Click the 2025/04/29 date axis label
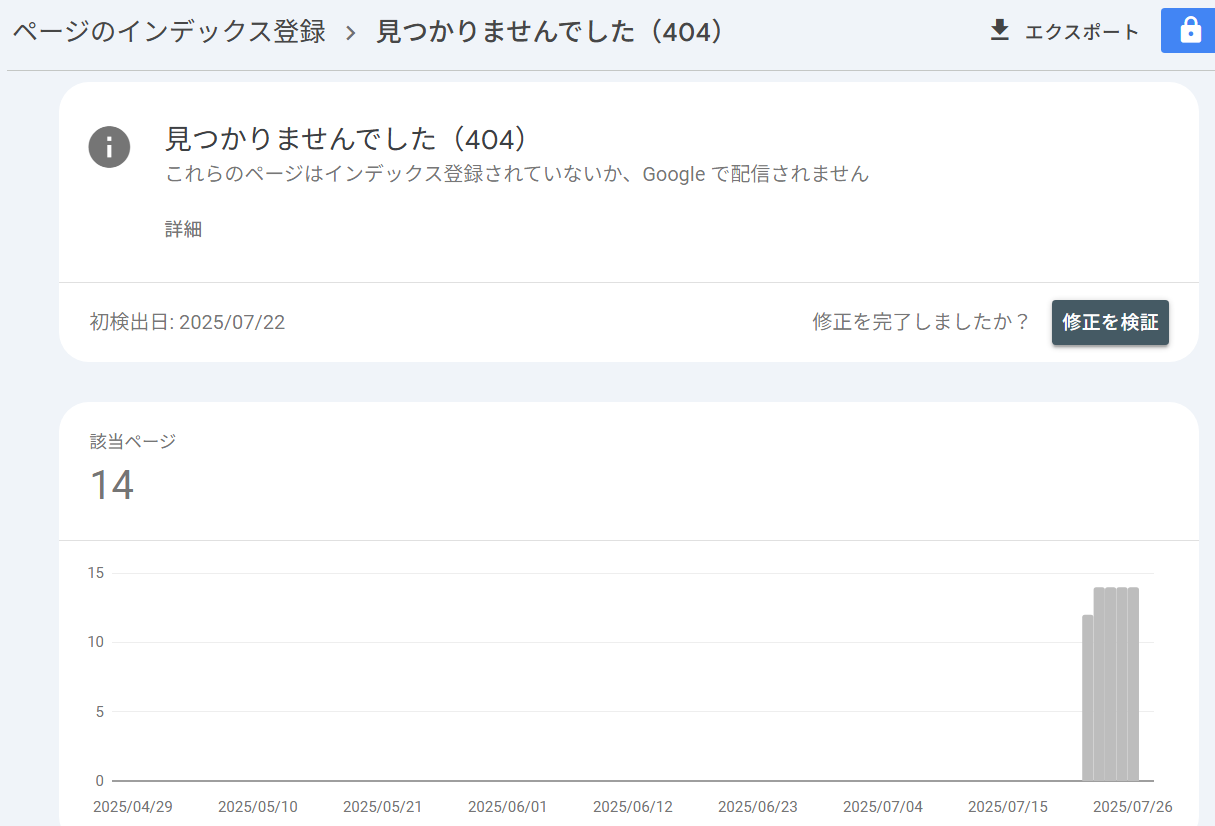 click(133, 807)
